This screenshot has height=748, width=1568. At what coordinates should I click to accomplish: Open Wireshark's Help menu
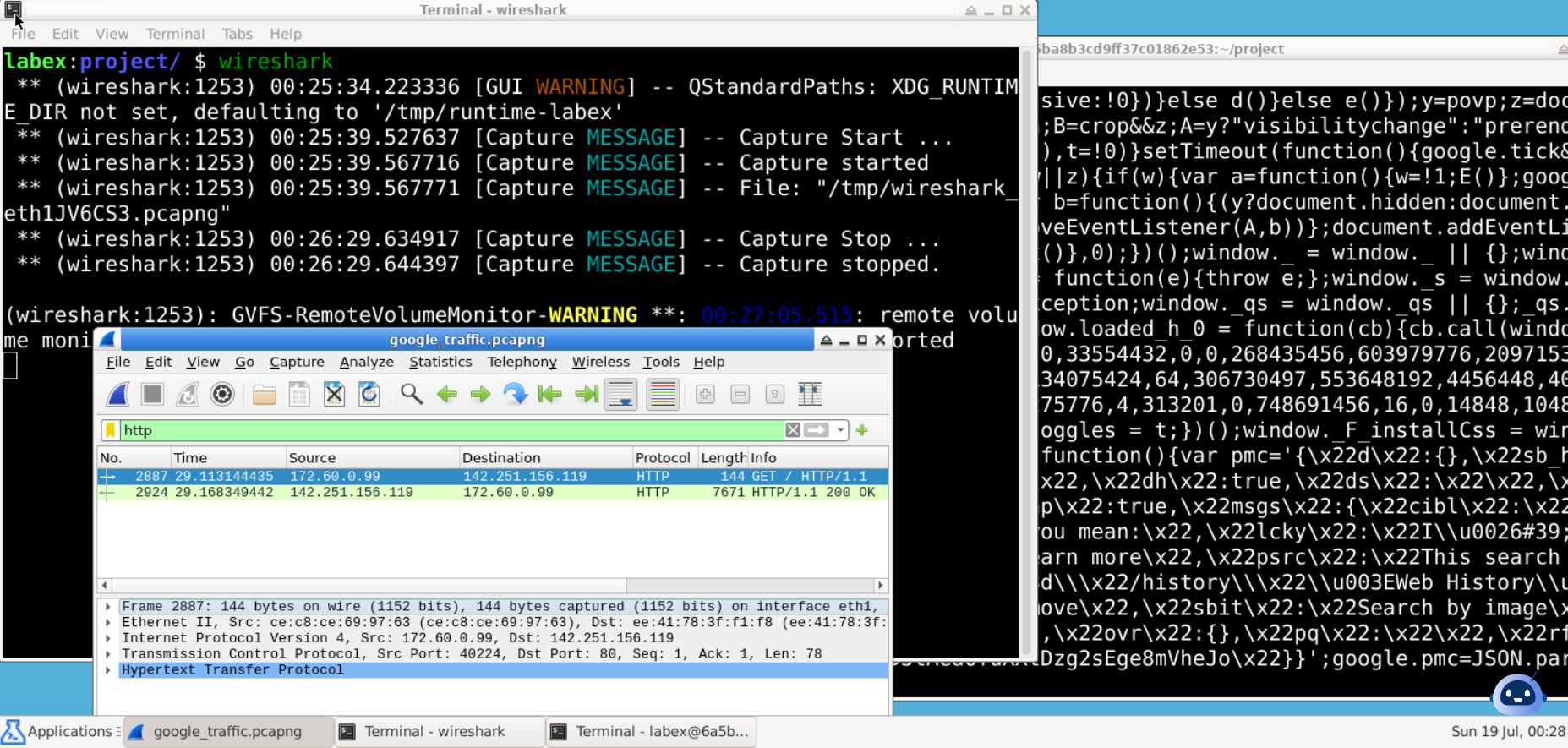[x=709, y=362]
